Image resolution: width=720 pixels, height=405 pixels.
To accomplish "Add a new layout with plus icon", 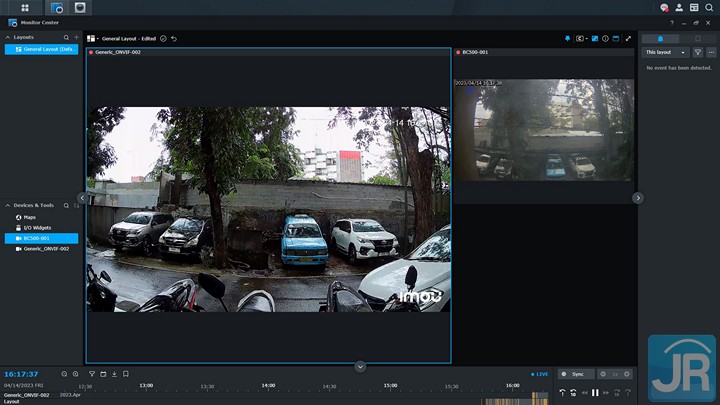I will [x=76, y=37].
